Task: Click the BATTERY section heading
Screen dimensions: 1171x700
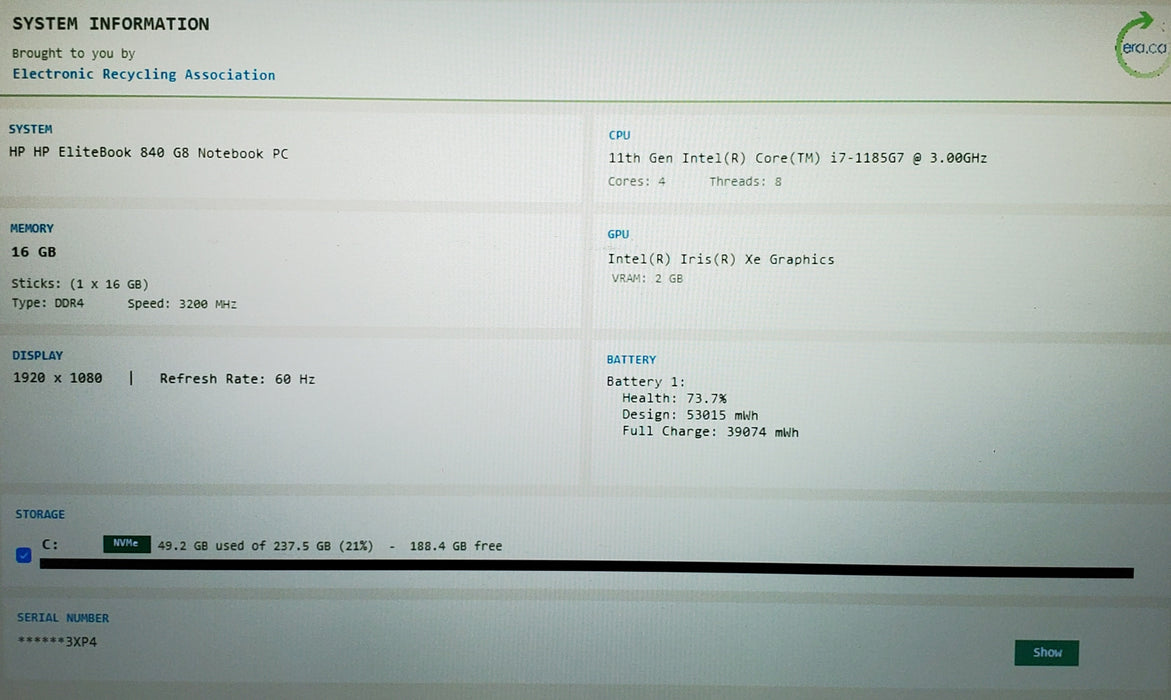Action: pos(631,359)
